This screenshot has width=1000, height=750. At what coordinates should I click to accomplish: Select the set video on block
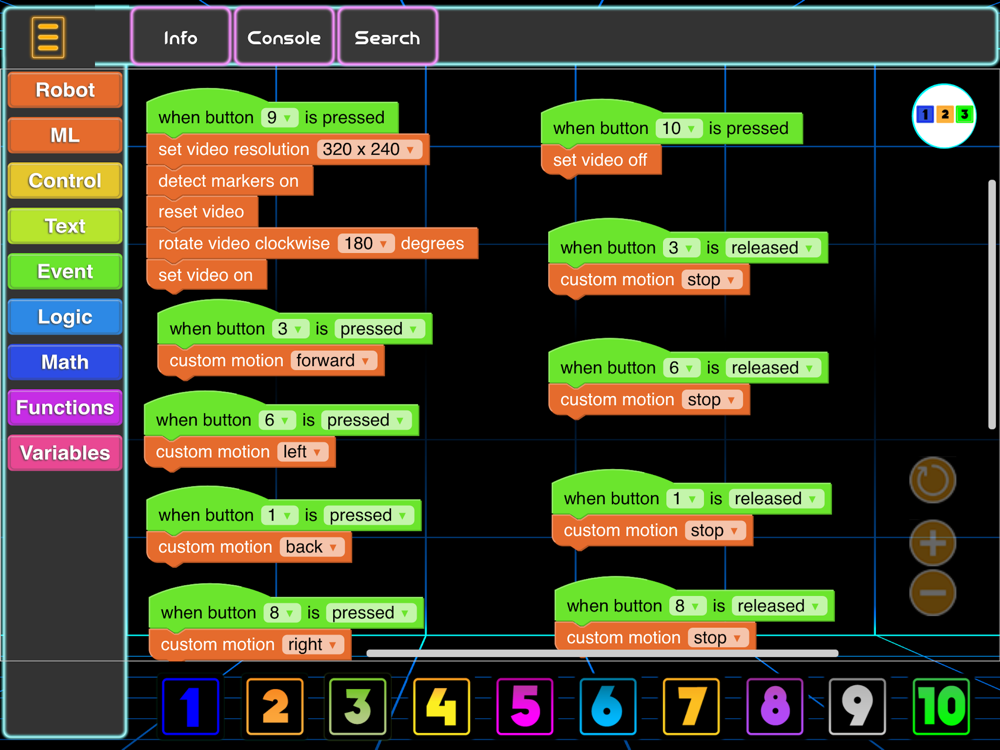[207, 275]
